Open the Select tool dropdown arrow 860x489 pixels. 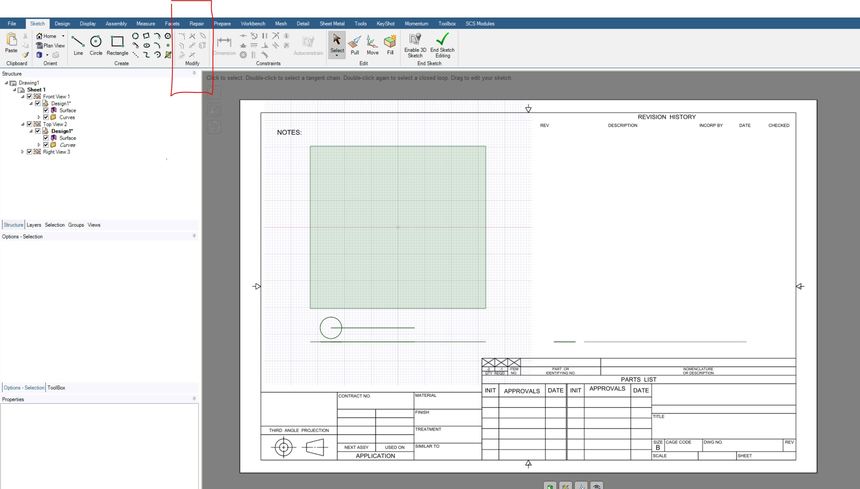[x=337, y=56]
